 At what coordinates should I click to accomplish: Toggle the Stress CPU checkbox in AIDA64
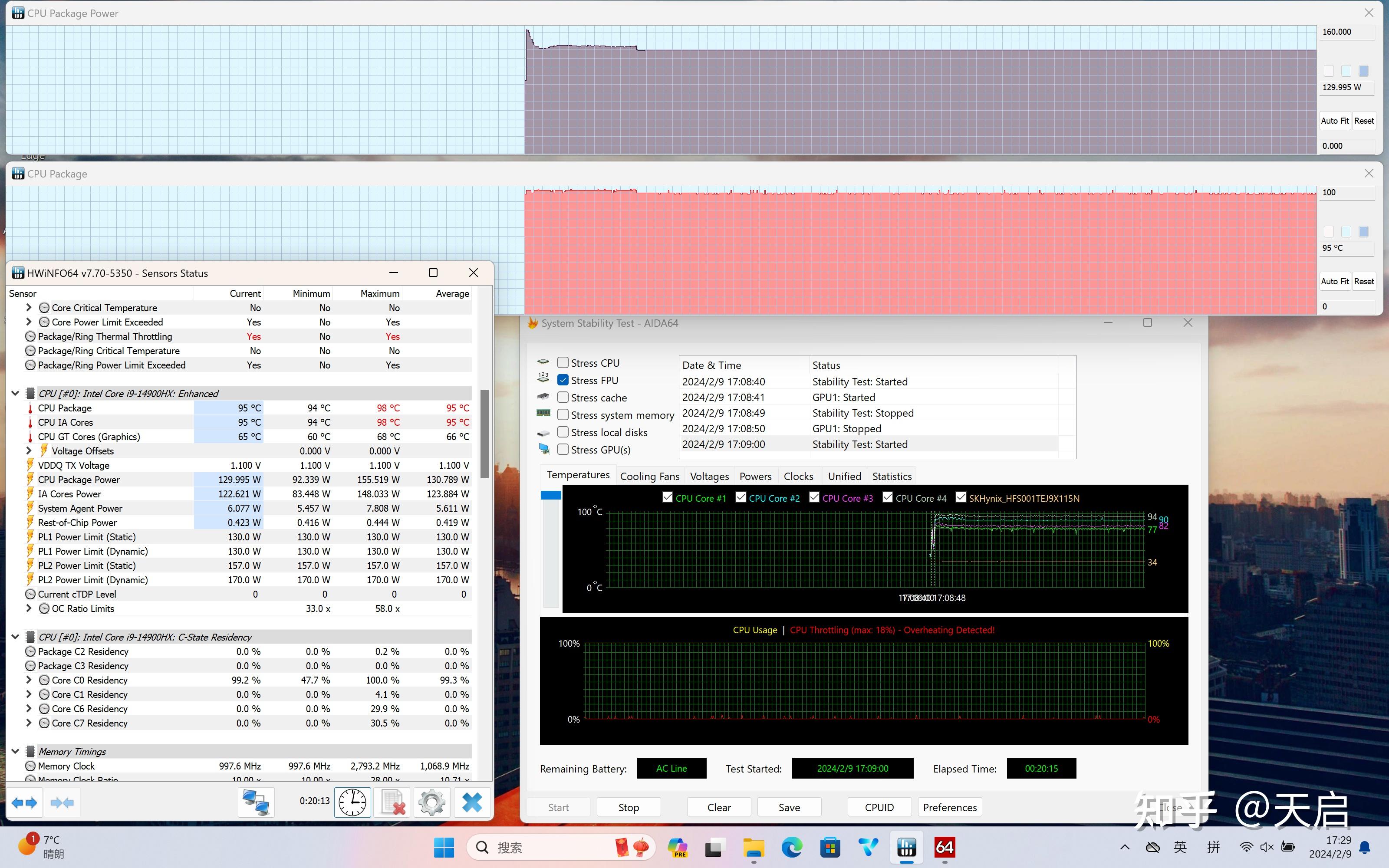[x=563, y=362]
